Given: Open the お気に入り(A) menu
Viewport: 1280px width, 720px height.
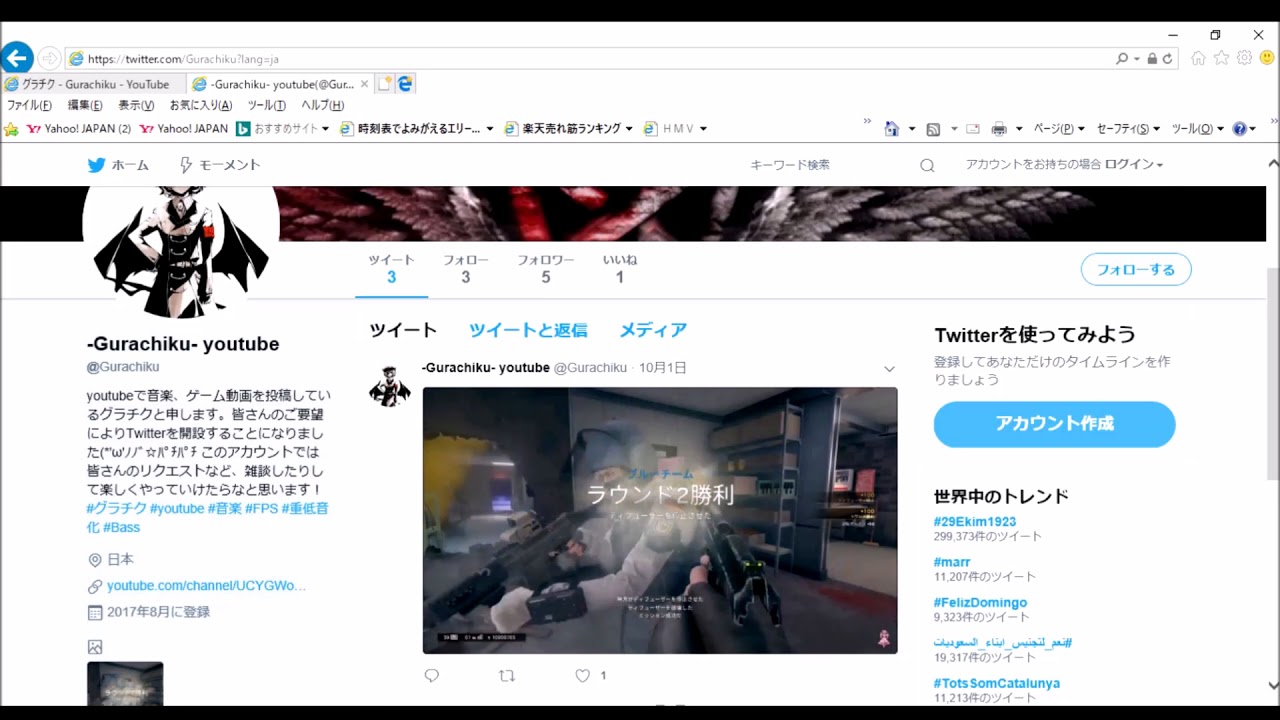Looking at the screenshot, I should (x=201, y=105).
